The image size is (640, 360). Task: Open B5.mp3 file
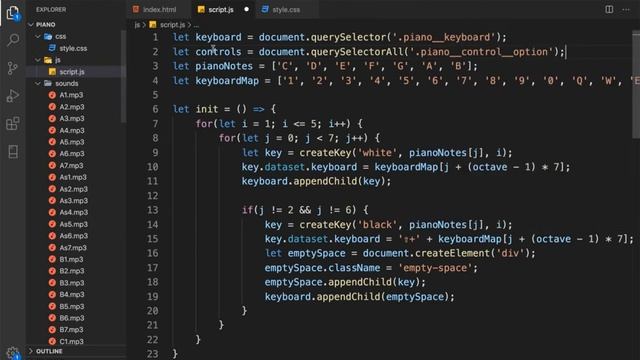click(x=71, y=306)
